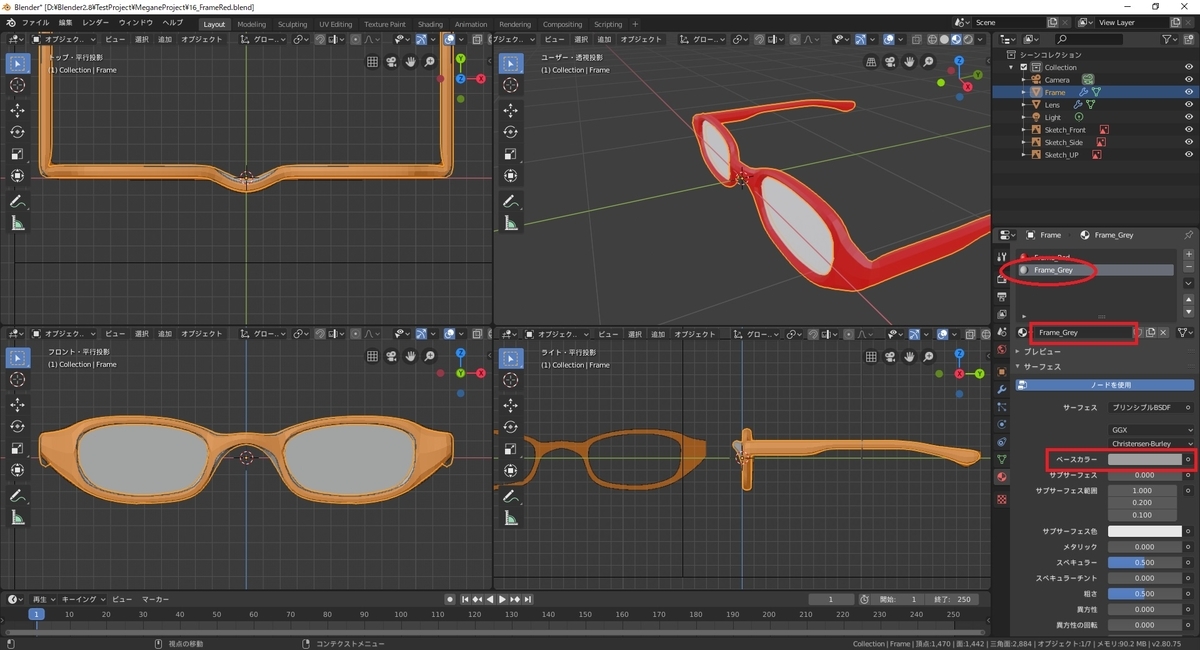Open the ファイル menu
Viewport: 1200px width, 650px height.
[x=35, y=22]
